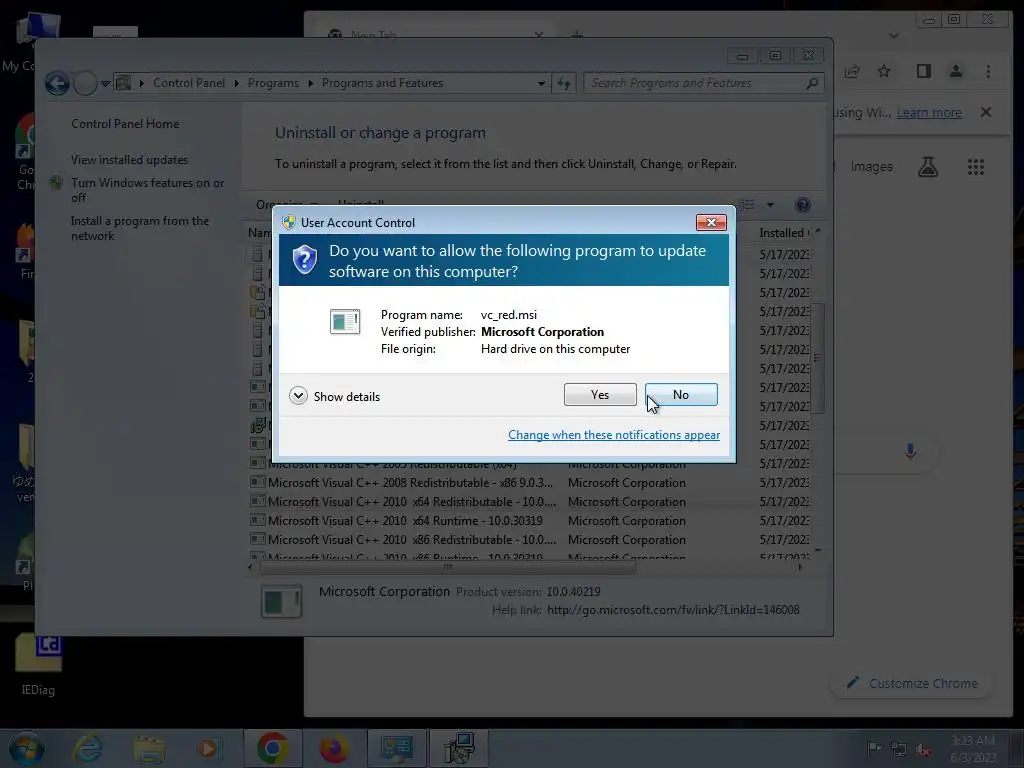Click the UAC question shield icon
This screenshot has height=768, width=1024.
pyautogui.click(x=304, y=260)
